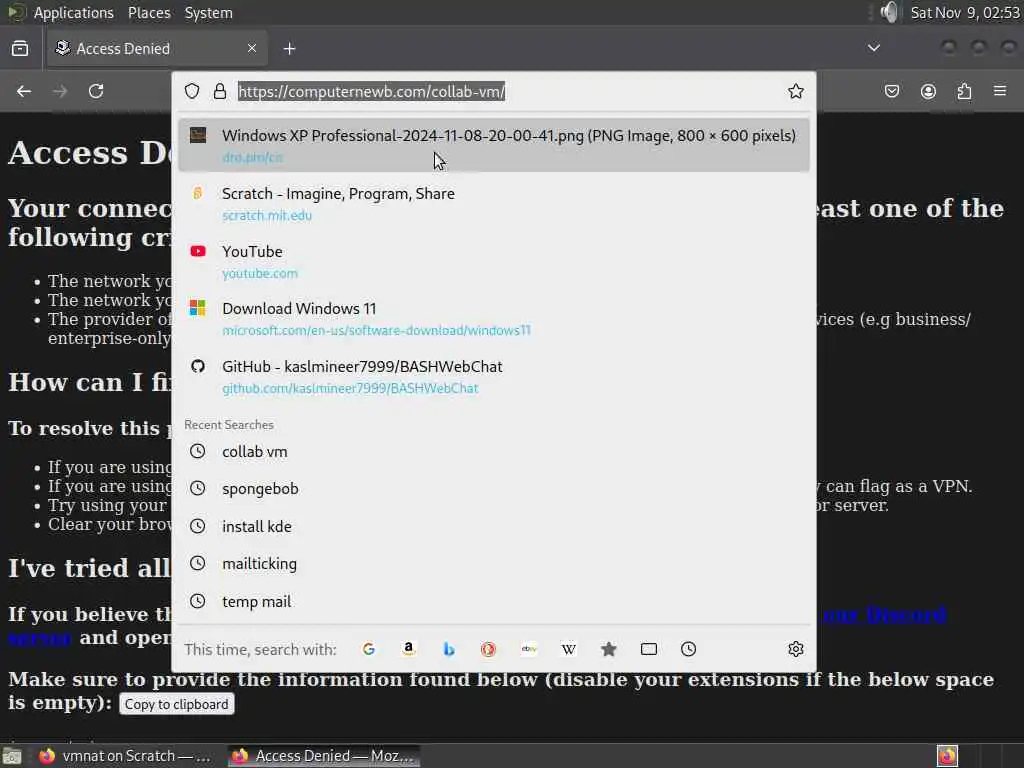Search with DuckDuckGo engine icon

[488, 649]
